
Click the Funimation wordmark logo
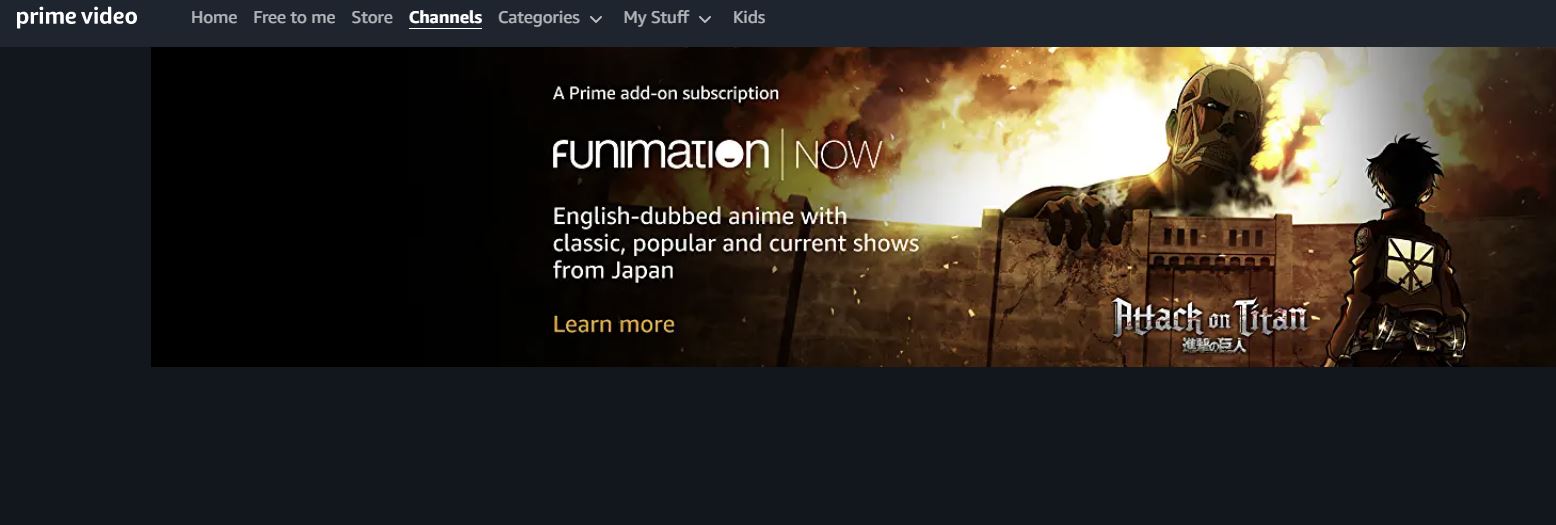pyautogui.click(x=661, y=153)
